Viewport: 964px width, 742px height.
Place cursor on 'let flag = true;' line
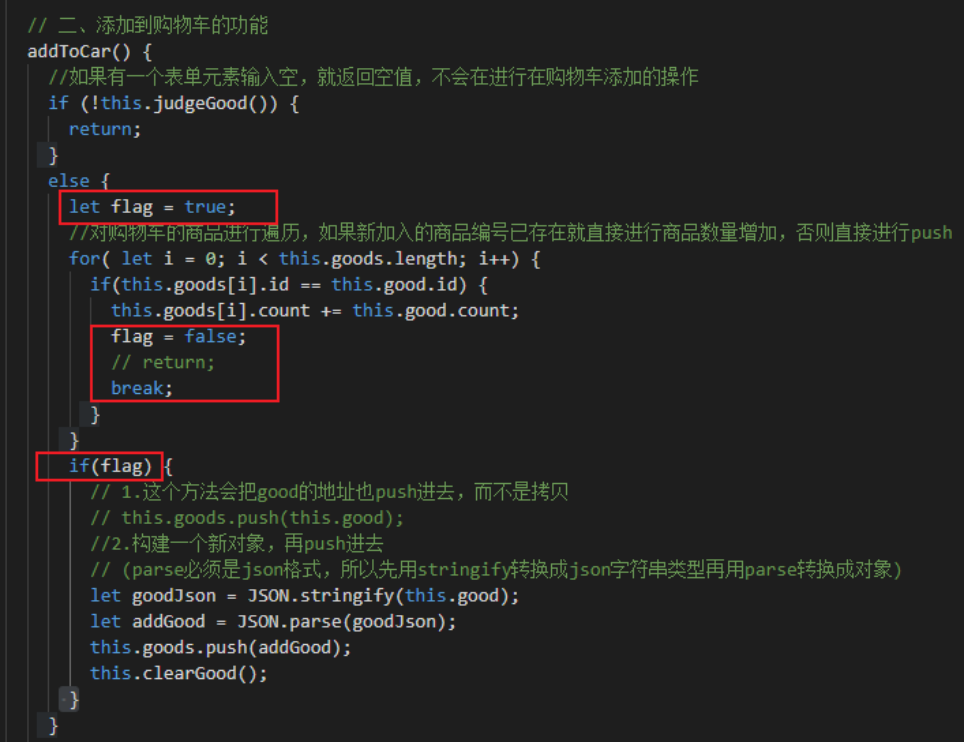coord(152,207)
